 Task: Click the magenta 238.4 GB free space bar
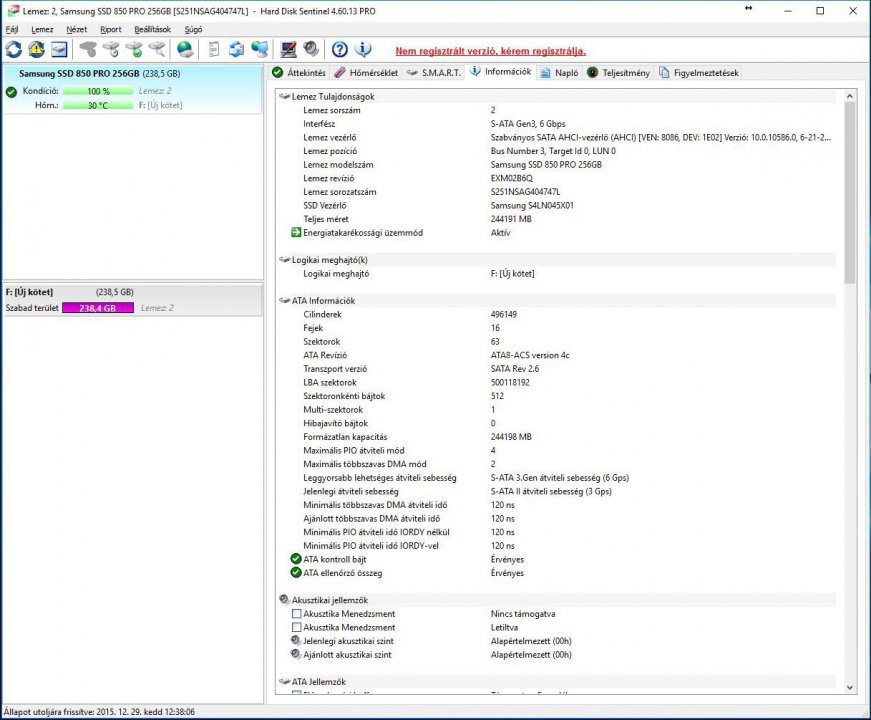pyautogui.click(x=98, y=308)
